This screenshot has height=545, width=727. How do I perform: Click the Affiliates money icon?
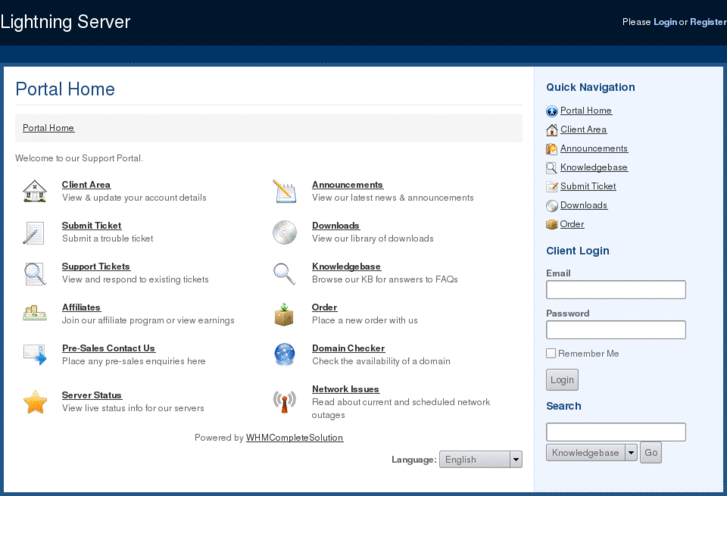(x=35, y=313)
